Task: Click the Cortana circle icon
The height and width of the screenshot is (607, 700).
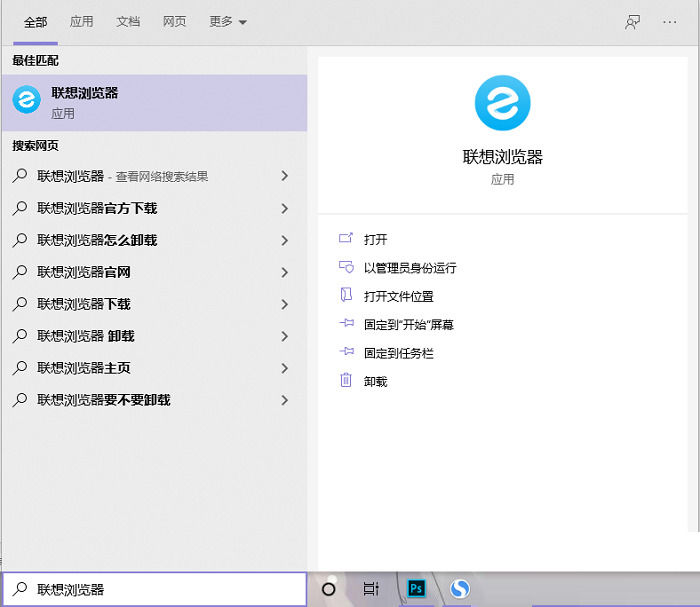Action: [x=328, y=589]
